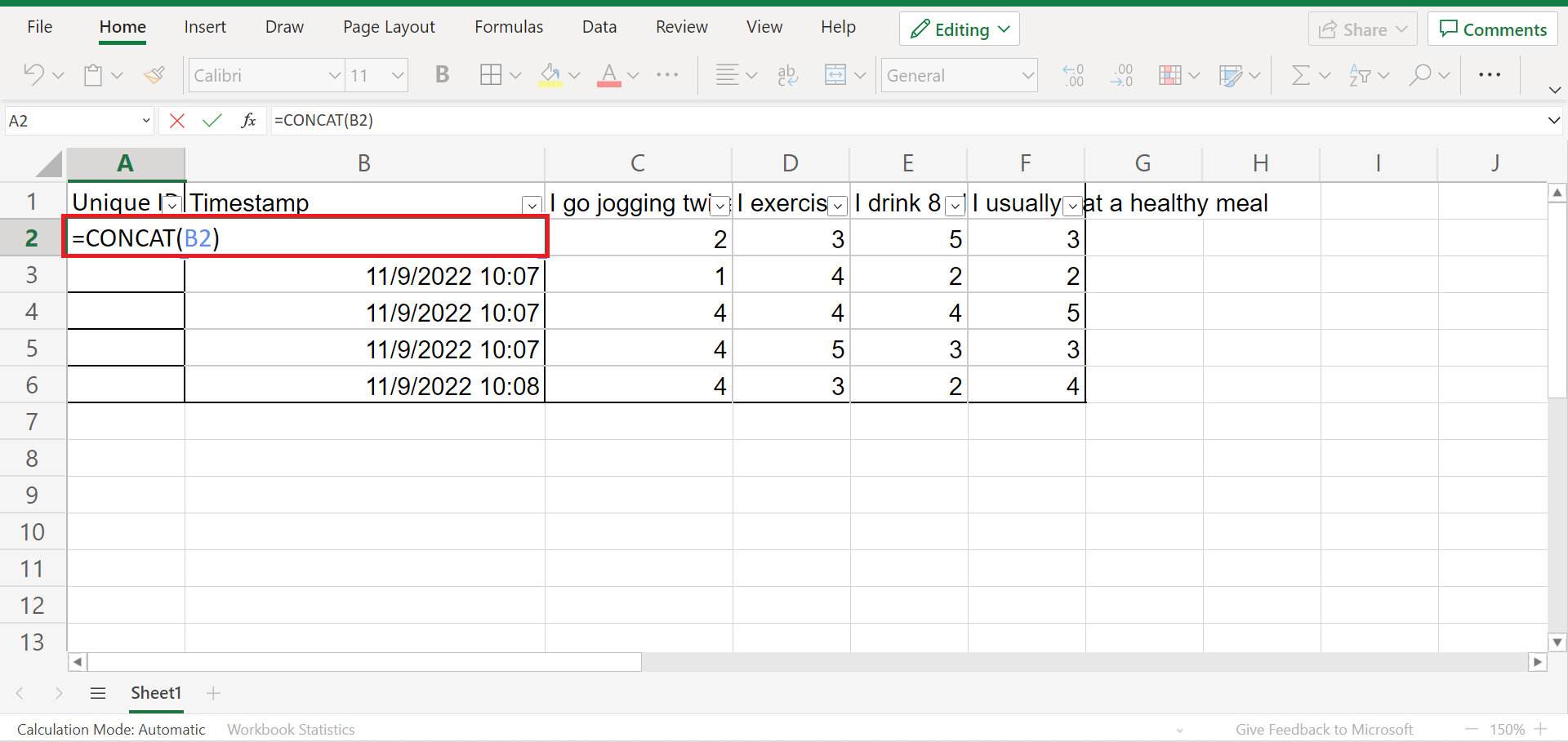Open Find & Select magnifier icon
Screen dimensions: 1568x742
[1420, 75]
